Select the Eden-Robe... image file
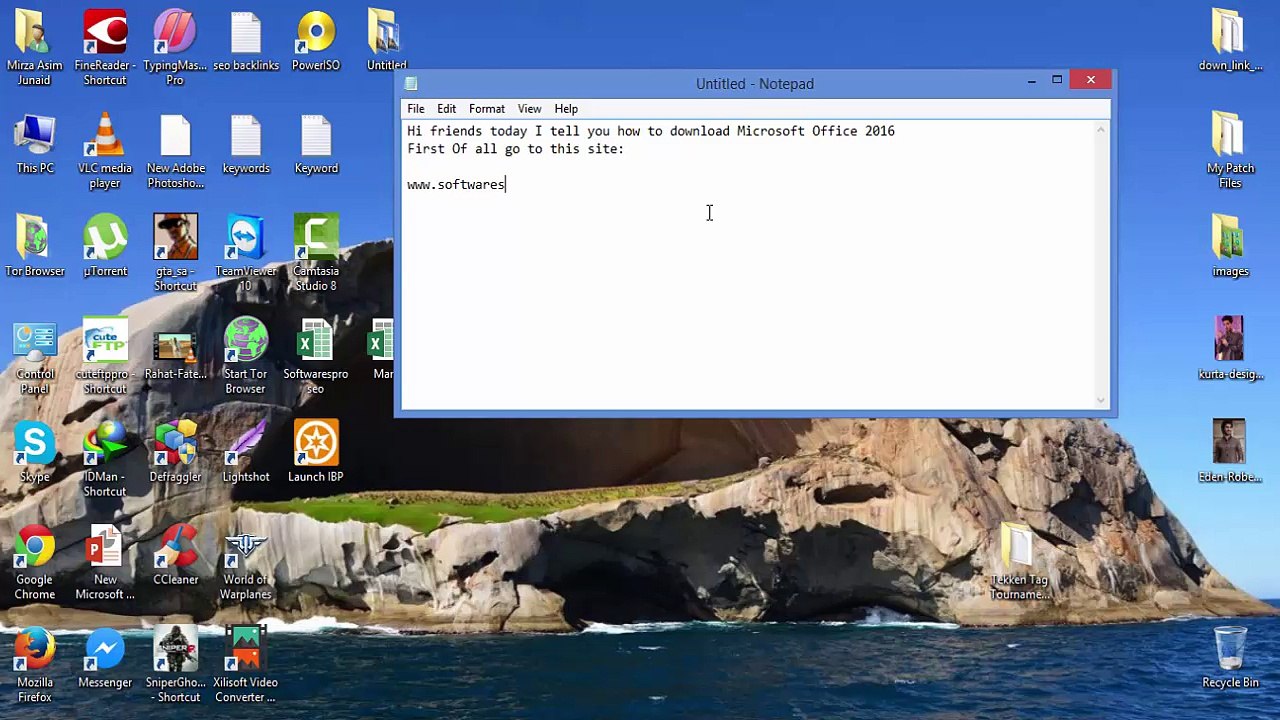 tap(1230, 452)
